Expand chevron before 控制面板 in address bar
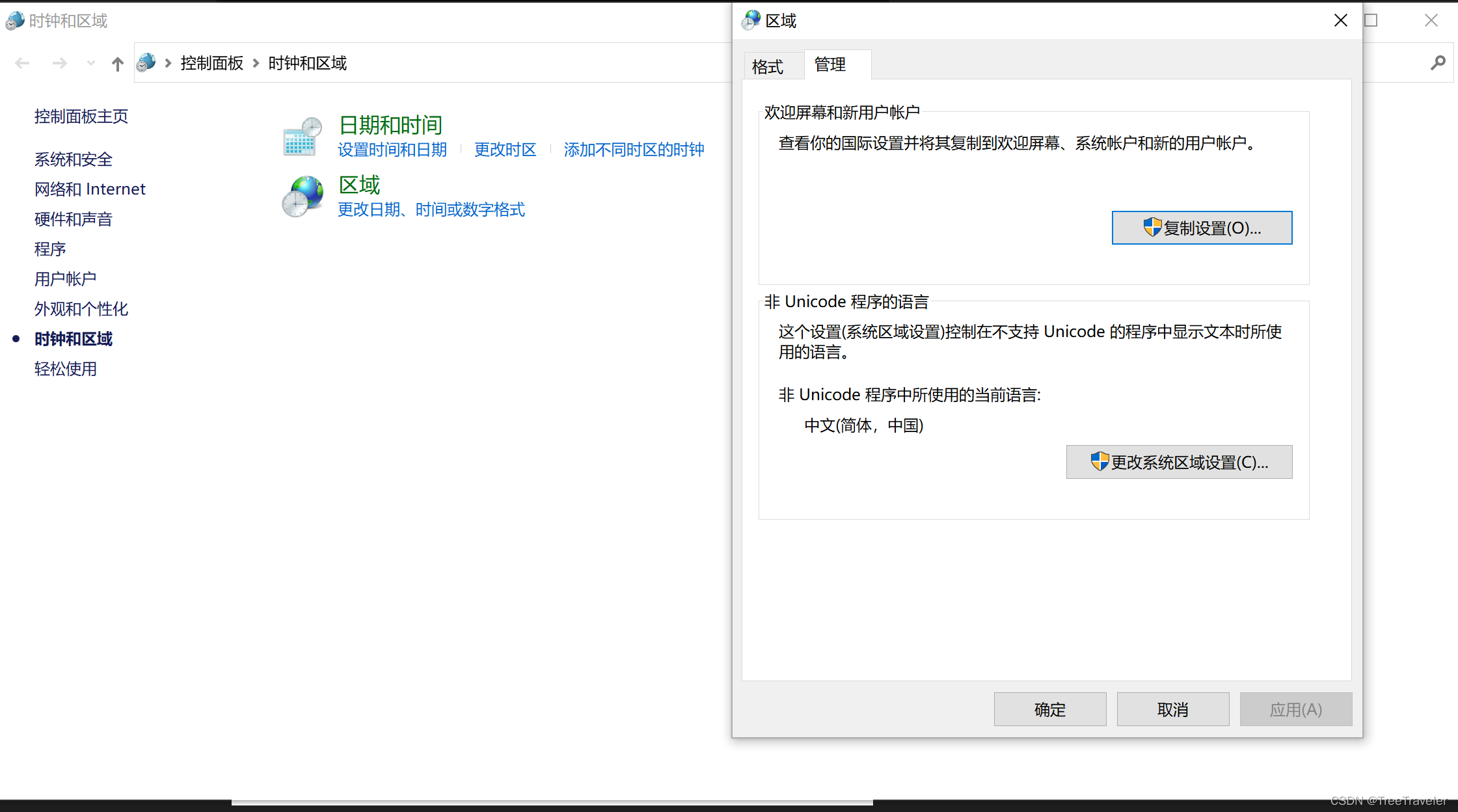Screen dimensions: 1458x812 [168, 63]
